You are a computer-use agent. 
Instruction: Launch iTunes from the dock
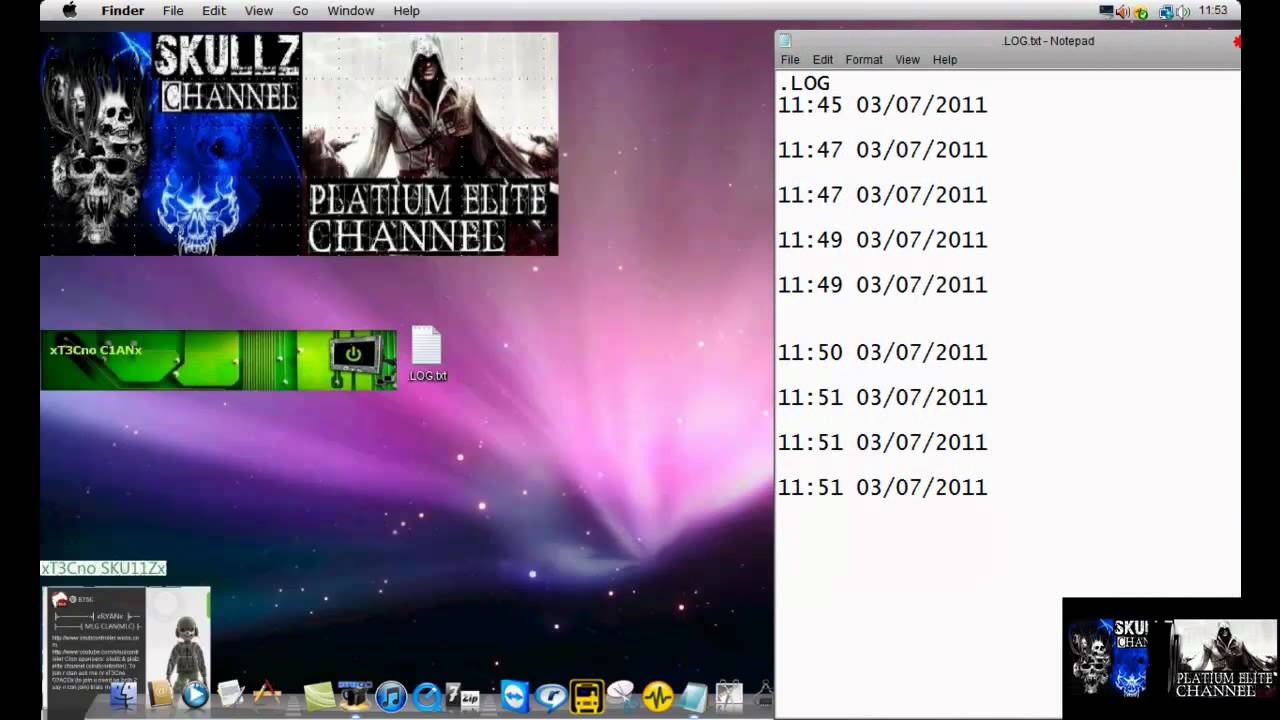[391, 696]
